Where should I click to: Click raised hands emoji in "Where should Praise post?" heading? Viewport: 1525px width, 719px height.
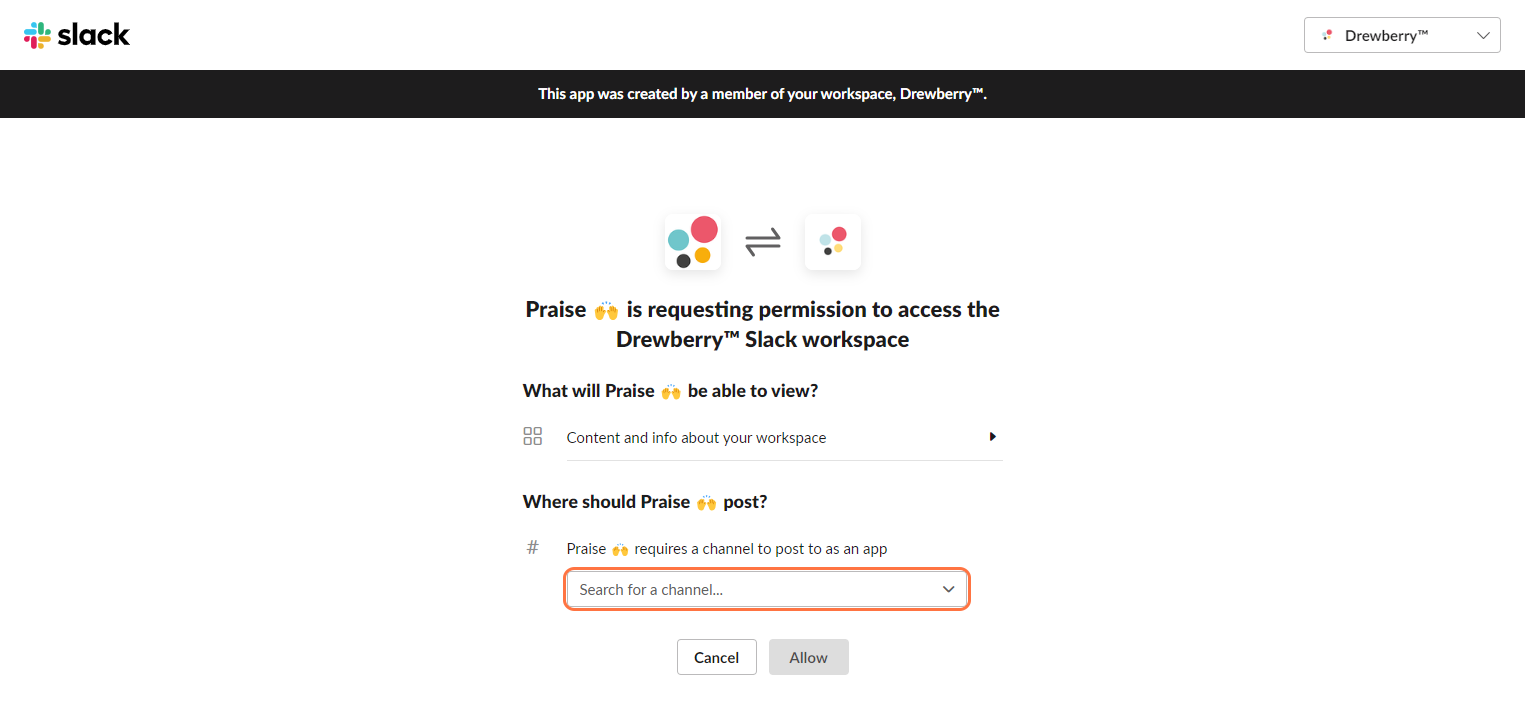(706, 502)
